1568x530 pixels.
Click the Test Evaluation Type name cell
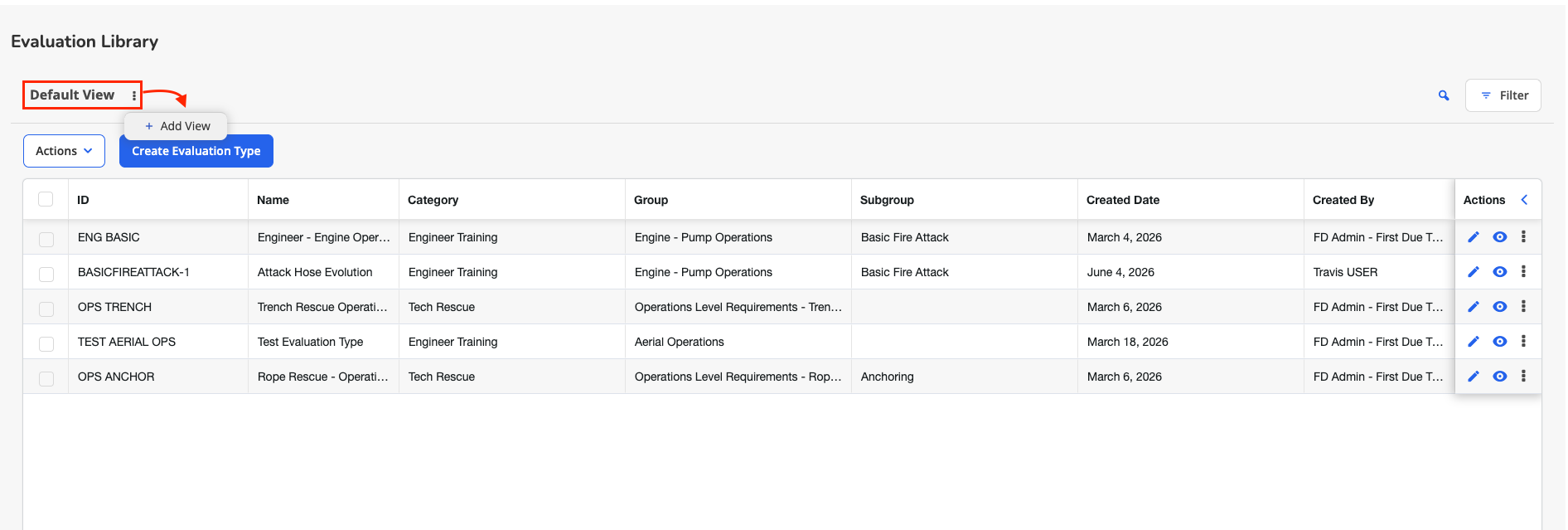coord(323,342)
